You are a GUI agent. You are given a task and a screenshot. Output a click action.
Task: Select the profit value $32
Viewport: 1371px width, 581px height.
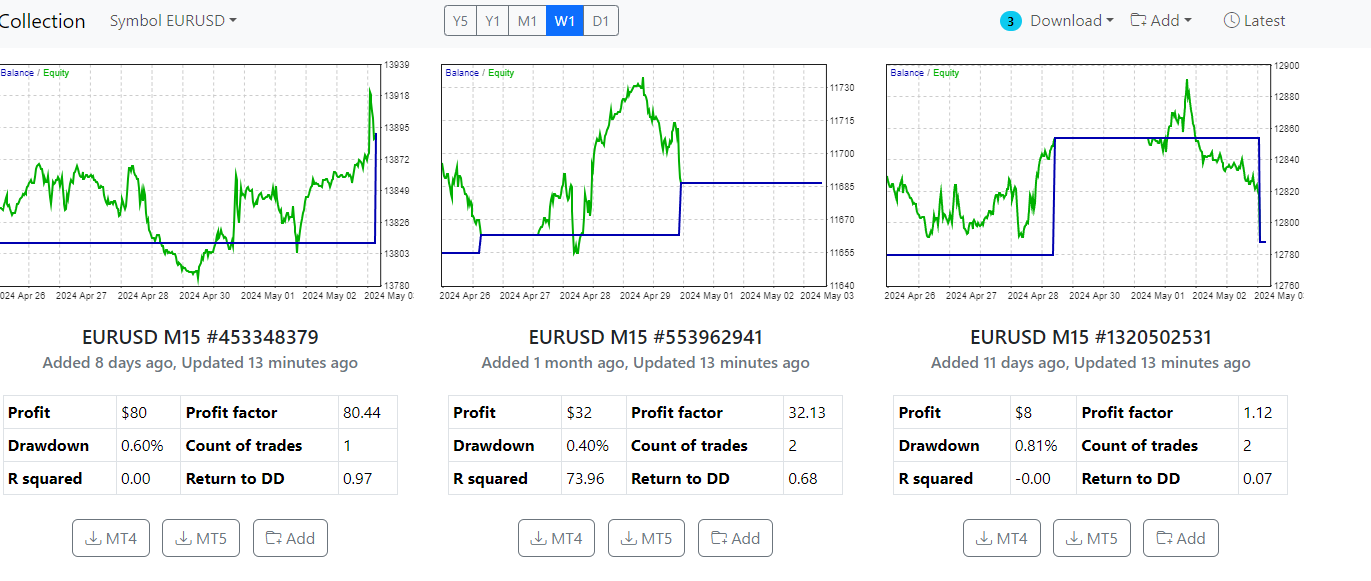(x=577, y=412)
